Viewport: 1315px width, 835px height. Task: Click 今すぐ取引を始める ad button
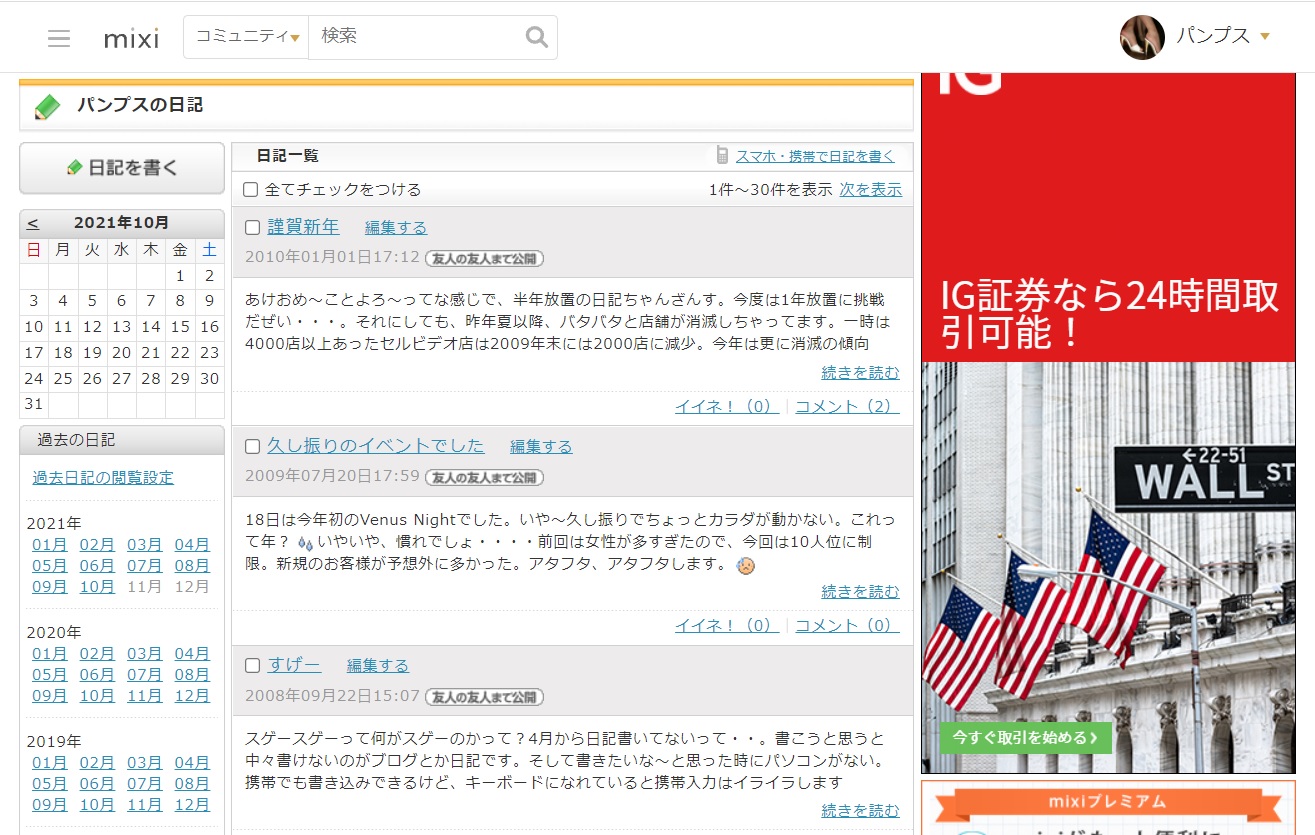(1025, 738)
